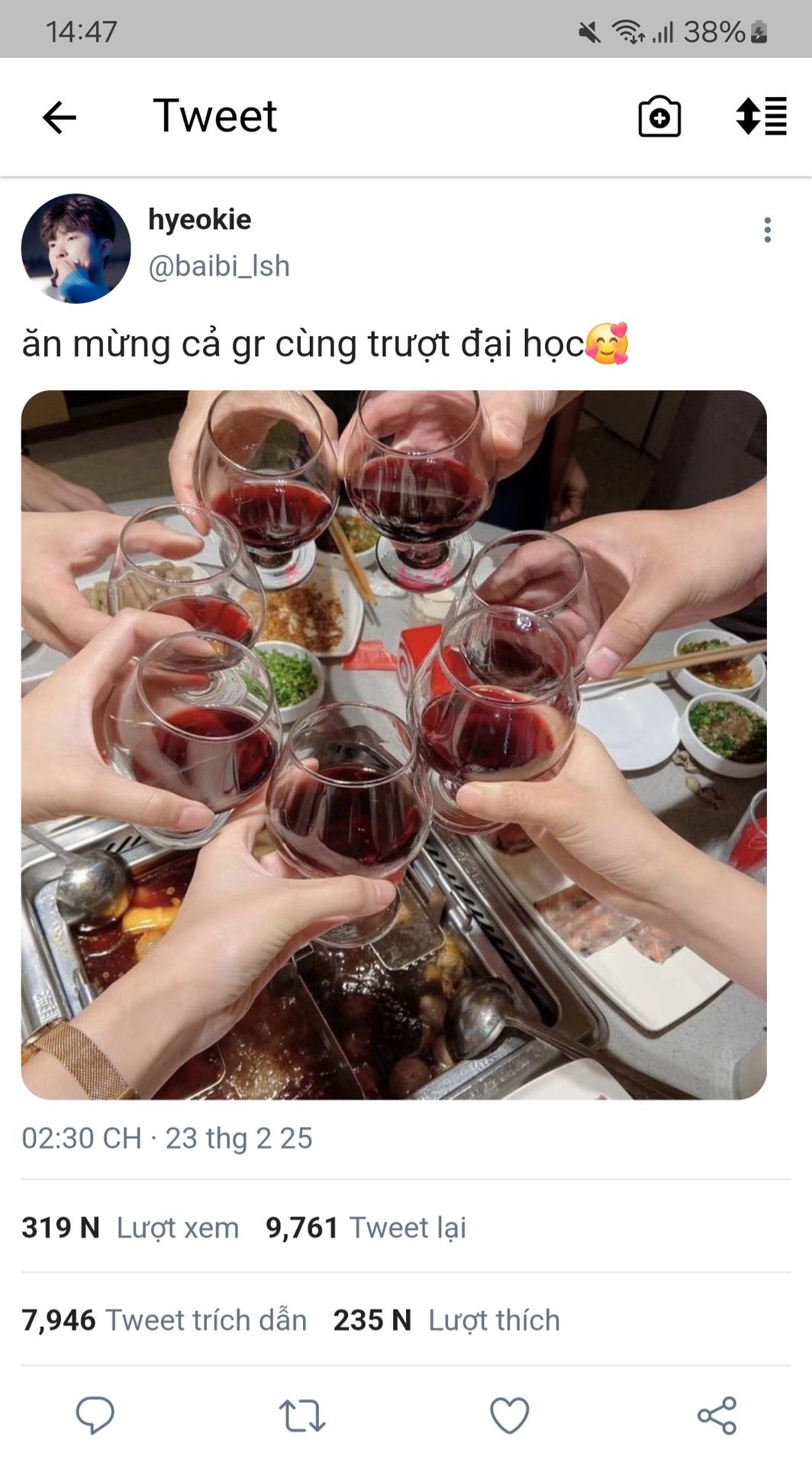Open the 319 N Lượt xem stats
Image resolution: width=812 pixels, height=1466 pixels.
pyautogui.click(x=130, y=1228)
